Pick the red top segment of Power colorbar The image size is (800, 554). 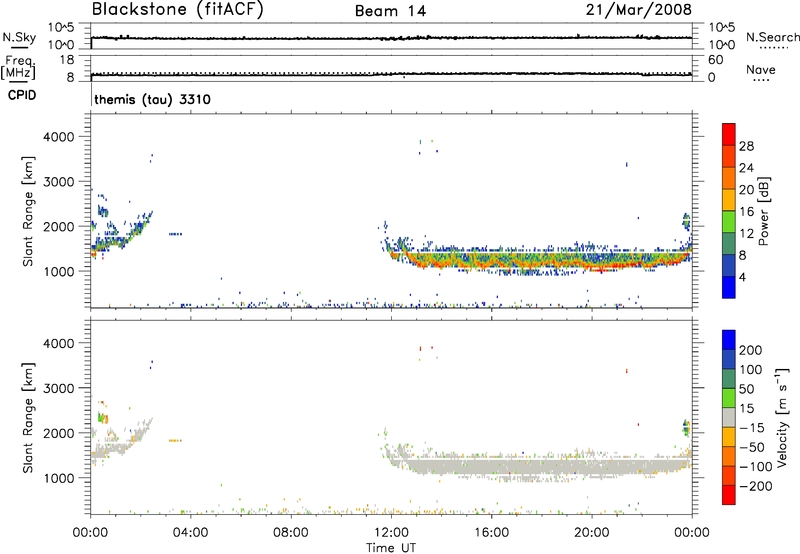(729, 134)
